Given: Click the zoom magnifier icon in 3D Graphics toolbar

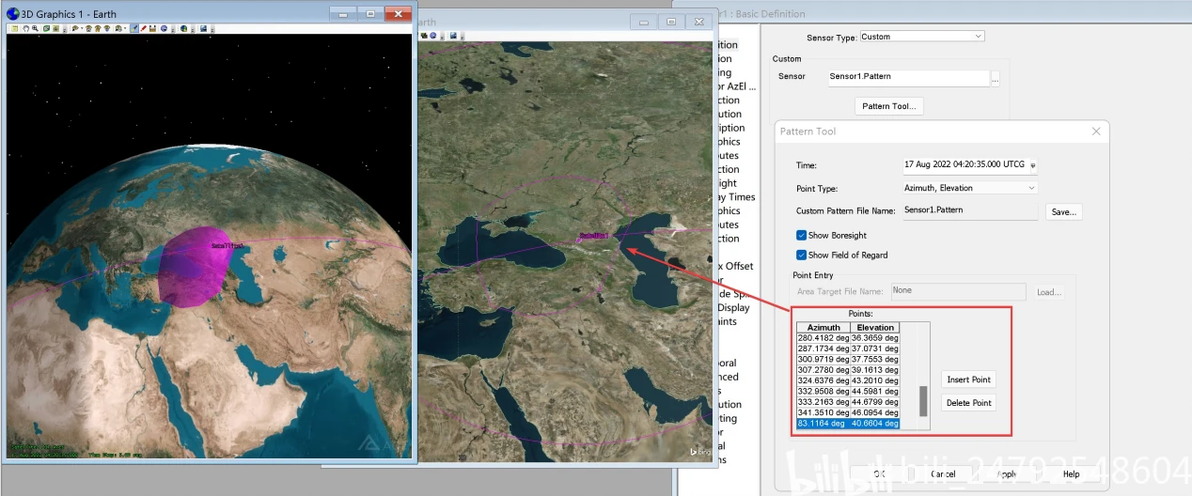Looking at the screenshot, I should click(35, 28).
